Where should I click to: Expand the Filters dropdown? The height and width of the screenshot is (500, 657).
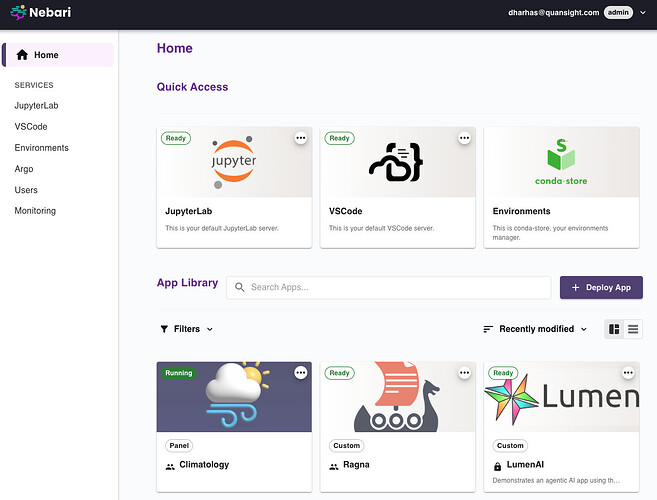pyautogui.click(x=186, y=329)
